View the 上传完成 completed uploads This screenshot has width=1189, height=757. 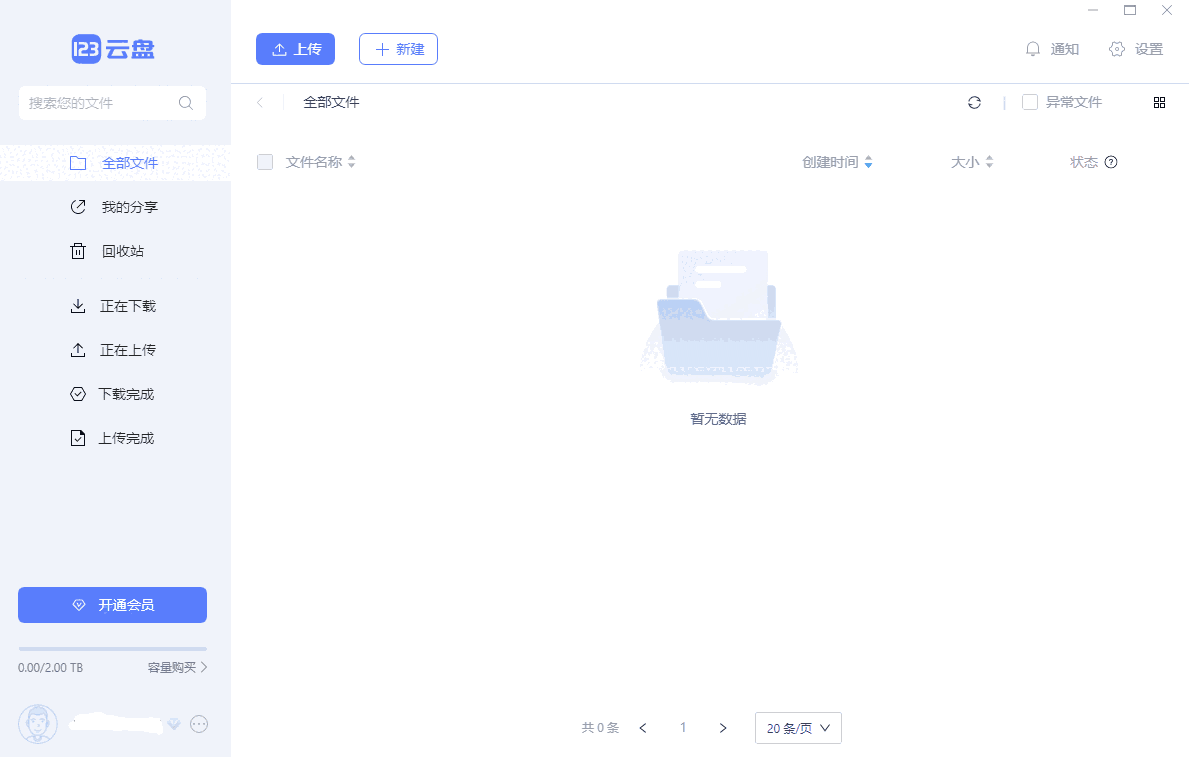pyautogui.click(x=124, y=438)
